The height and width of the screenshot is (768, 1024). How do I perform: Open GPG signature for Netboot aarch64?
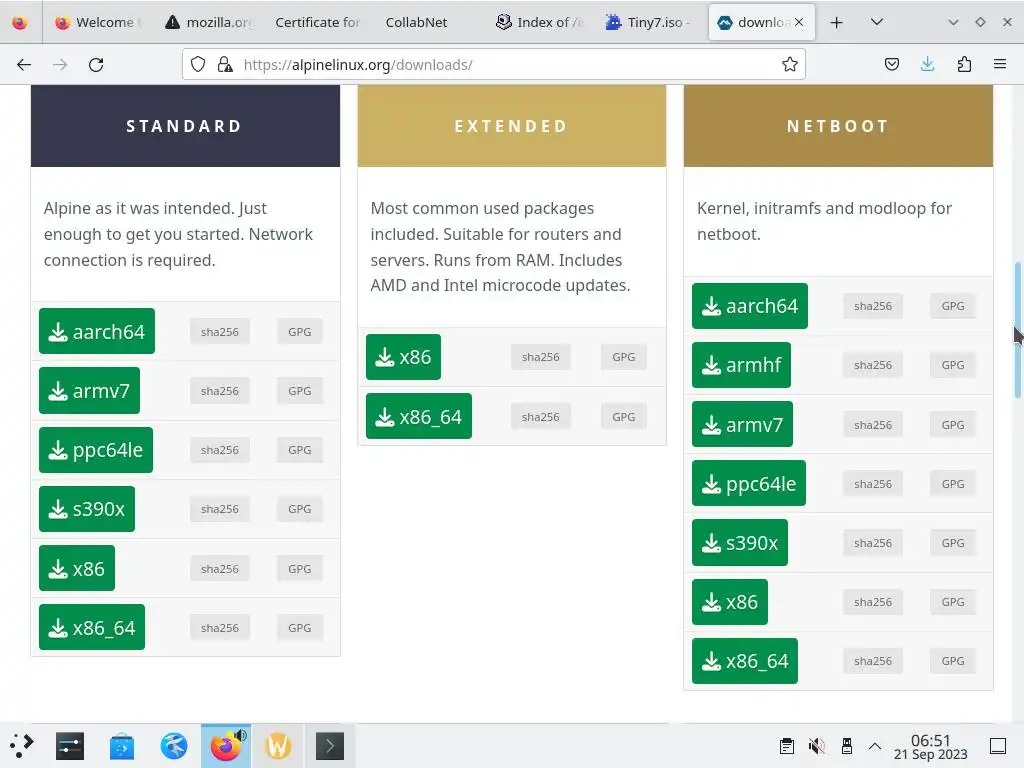(953, 306)
